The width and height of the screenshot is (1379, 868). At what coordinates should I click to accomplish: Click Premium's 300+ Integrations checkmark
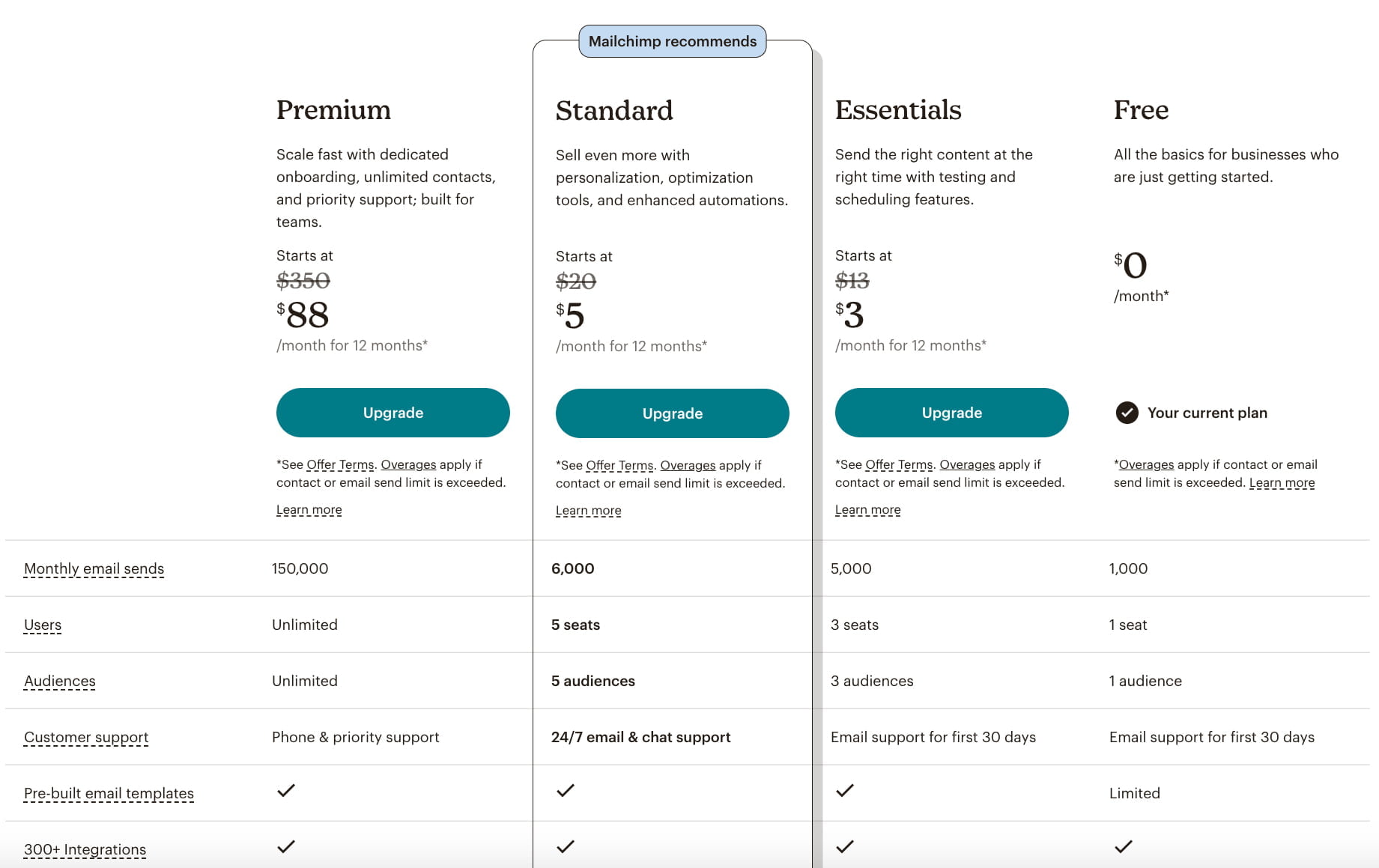(x=285, y=847)
